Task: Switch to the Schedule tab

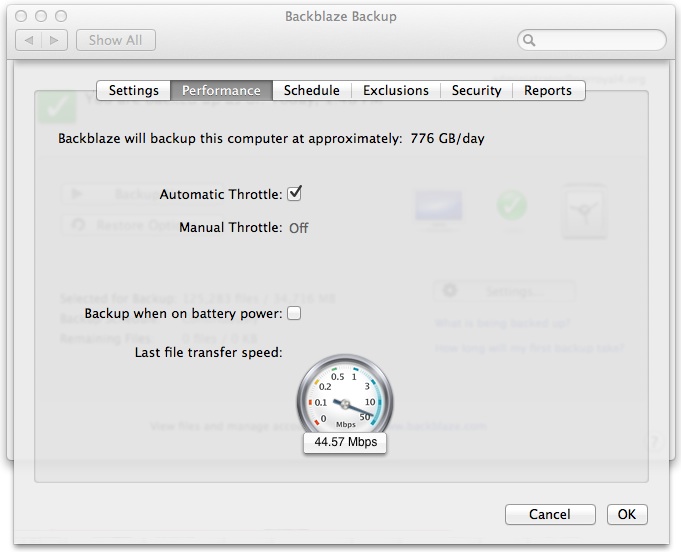Action: (x=312, y=90)
